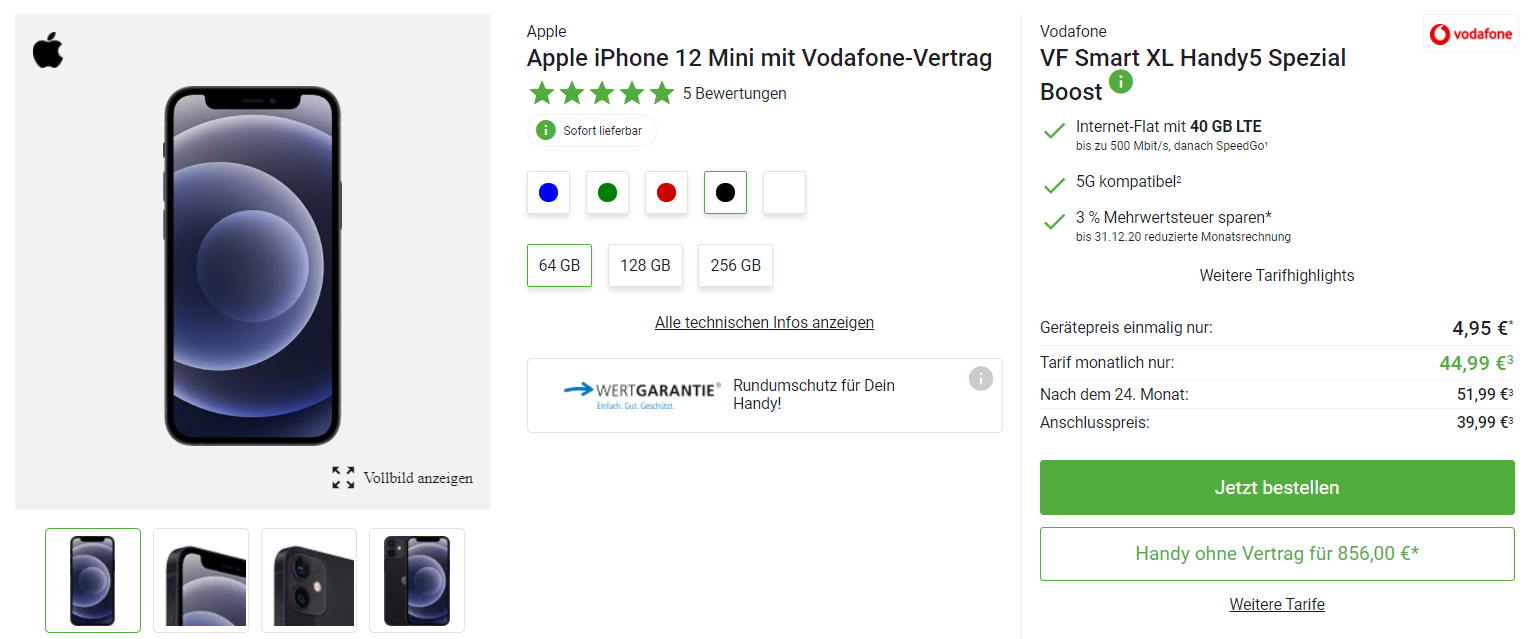Viewport: 1533px width, 639px height.
Task: Open the '5 Bewertungen' reviews link
Action: (x=734, y=93)
